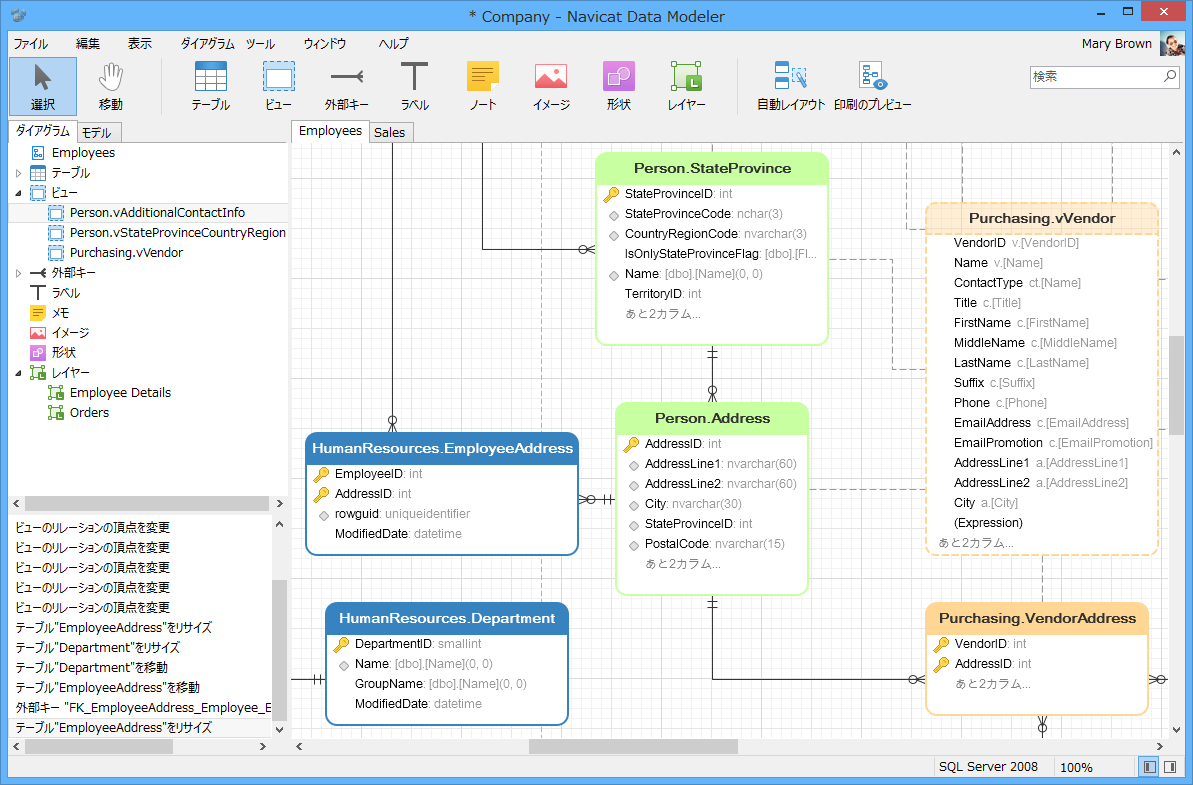Select Person.vStateProvinceCountryRegion in the tree
The width and height of the screenshot is (1193, 785).
[x=177, y=233]
